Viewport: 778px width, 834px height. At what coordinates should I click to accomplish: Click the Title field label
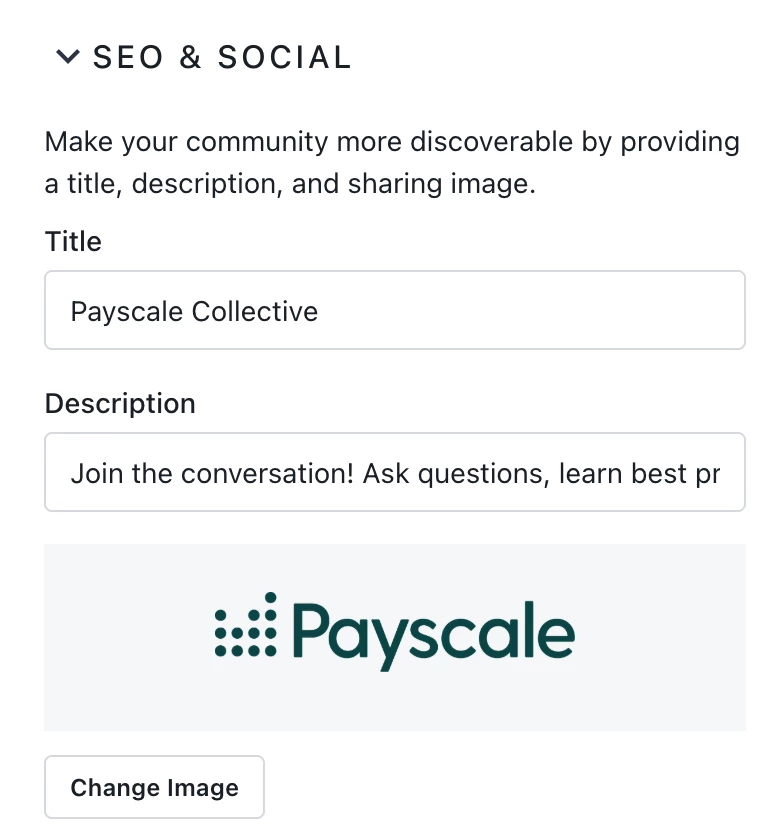coord(73,241)
